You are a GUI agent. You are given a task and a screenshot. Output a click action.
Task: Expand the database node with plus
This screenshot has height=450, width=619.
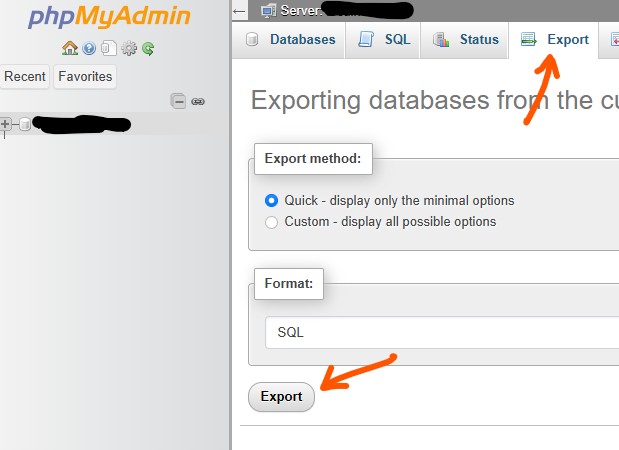6,124
